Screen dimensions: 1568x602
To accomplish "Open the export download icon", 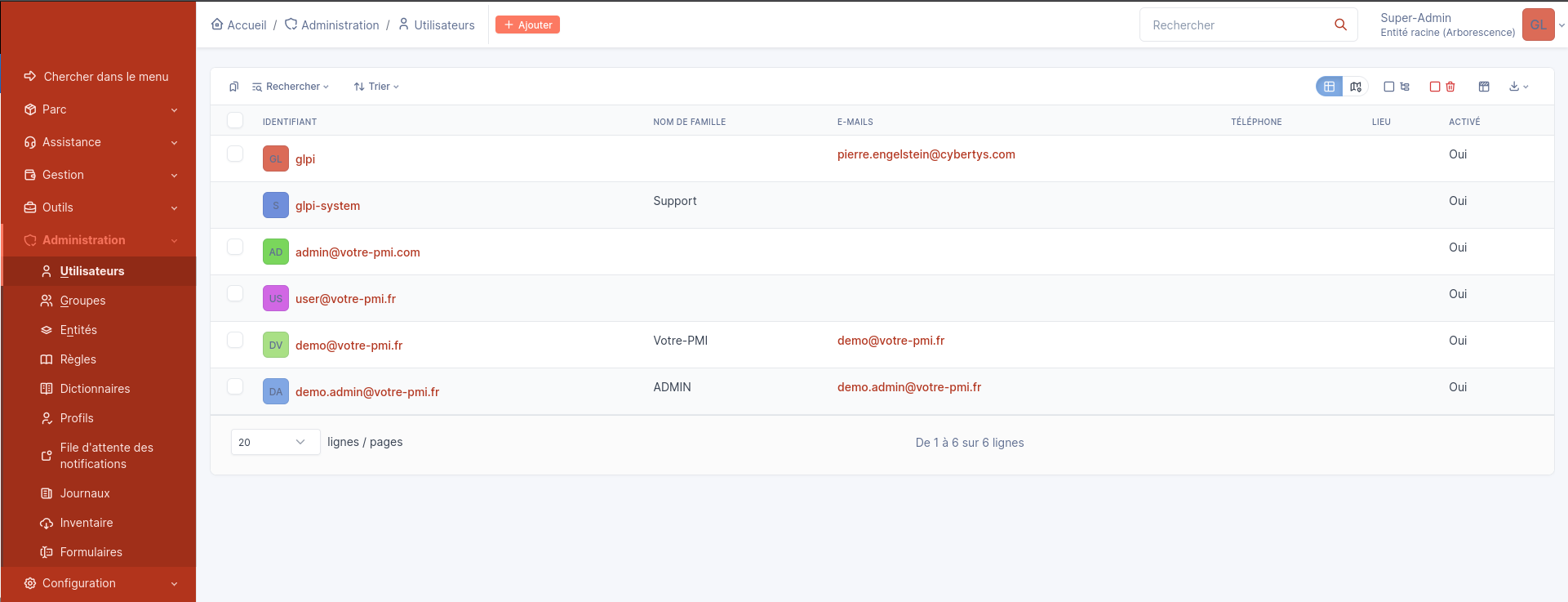I will (x=1518, y=87).
